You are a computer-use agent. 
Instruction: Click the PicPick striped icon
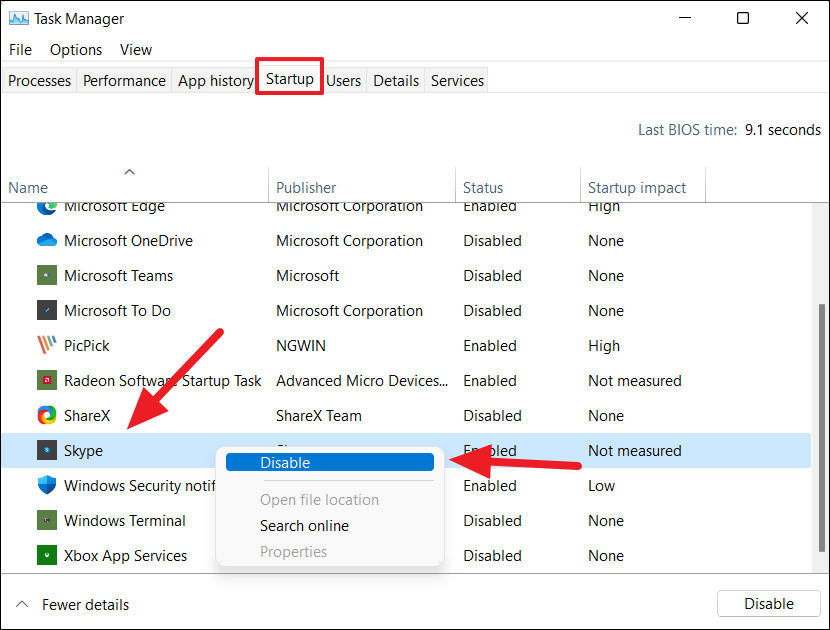47,345
